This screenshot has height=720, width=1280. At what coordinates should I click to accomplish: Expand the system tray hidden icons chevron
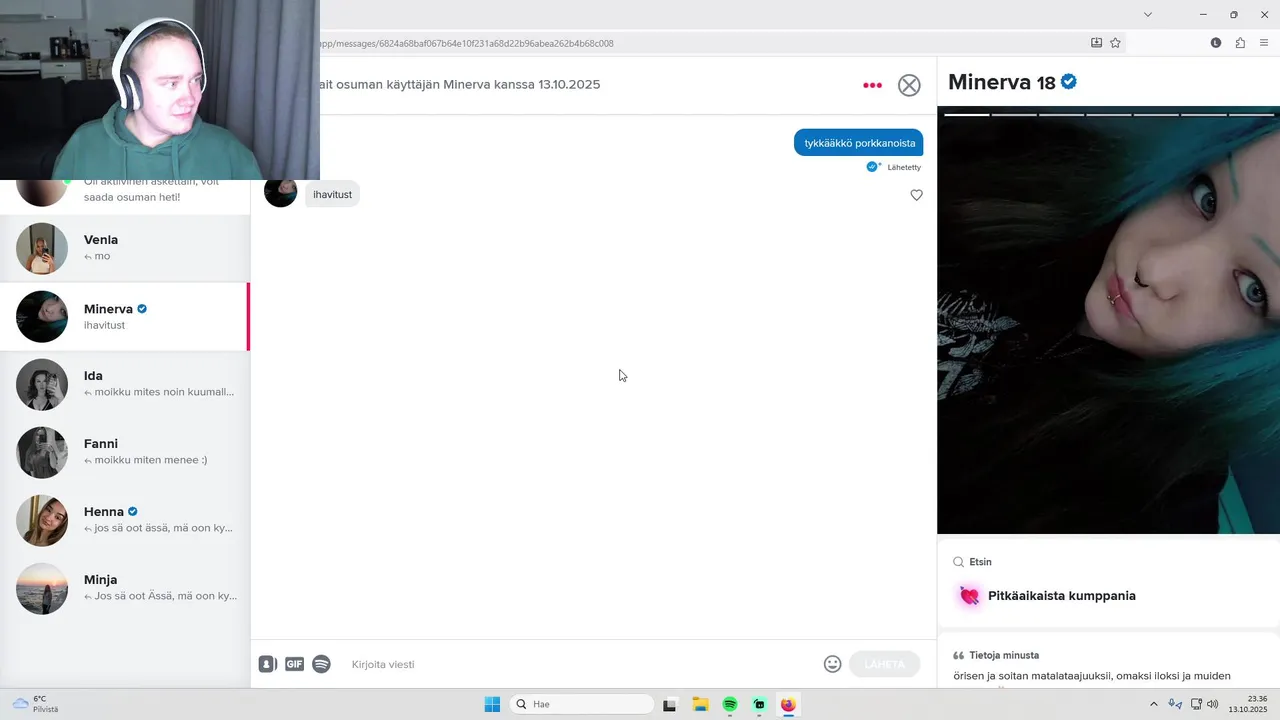point(1153,704)
